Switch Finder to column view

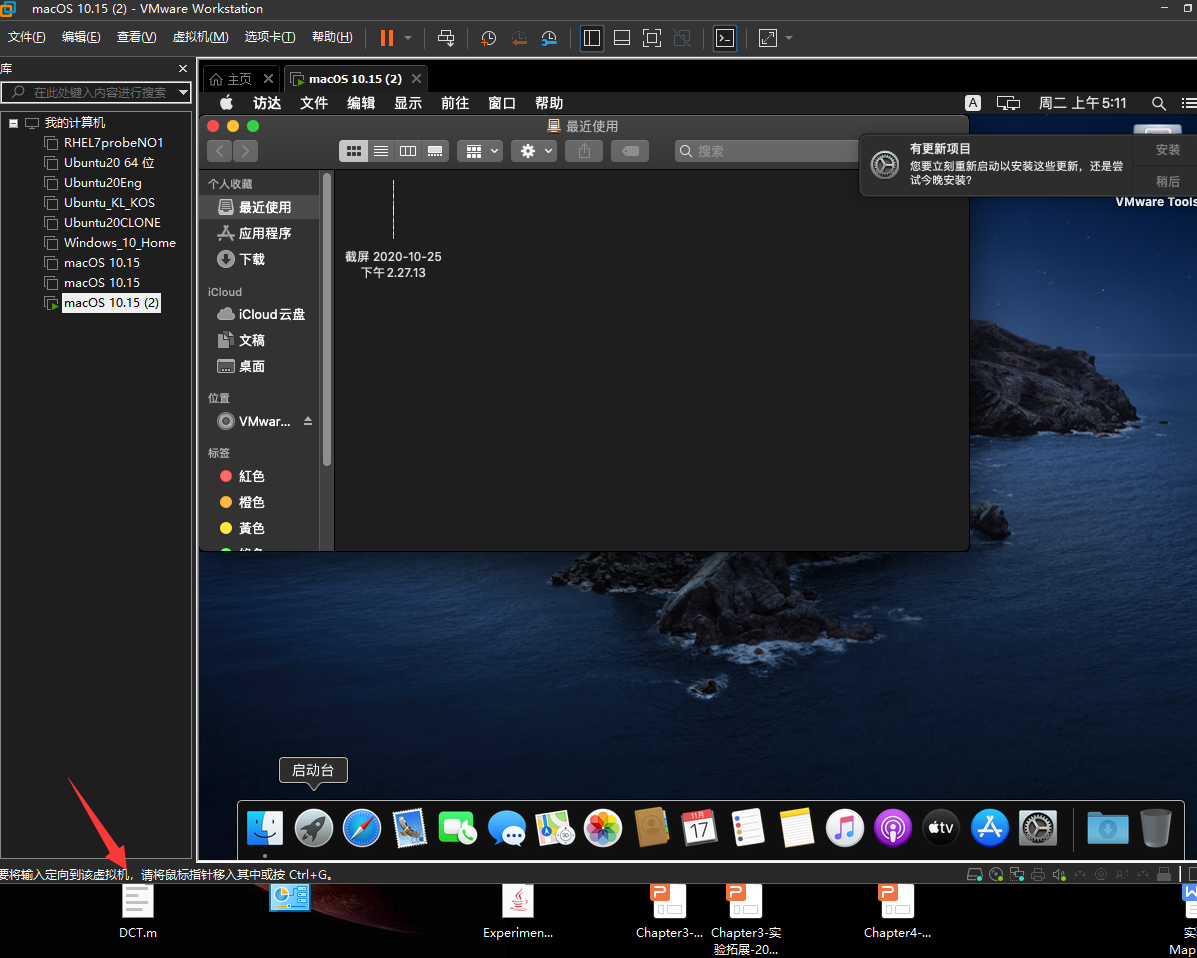407,151
